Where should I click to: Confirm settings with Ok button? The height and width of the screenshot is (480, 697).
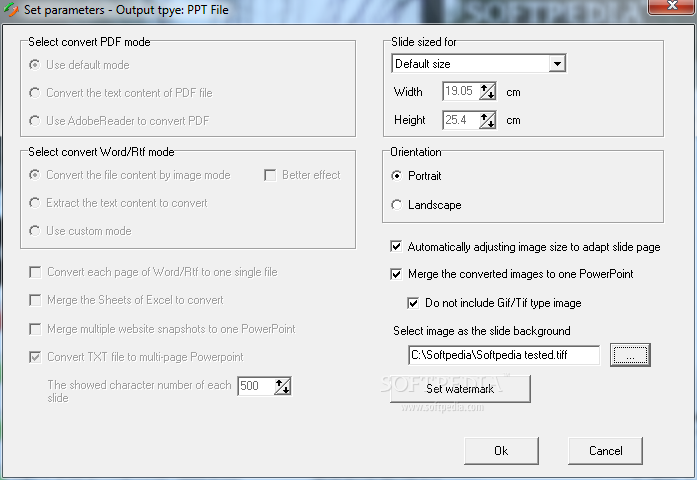[x=501, y=451]
